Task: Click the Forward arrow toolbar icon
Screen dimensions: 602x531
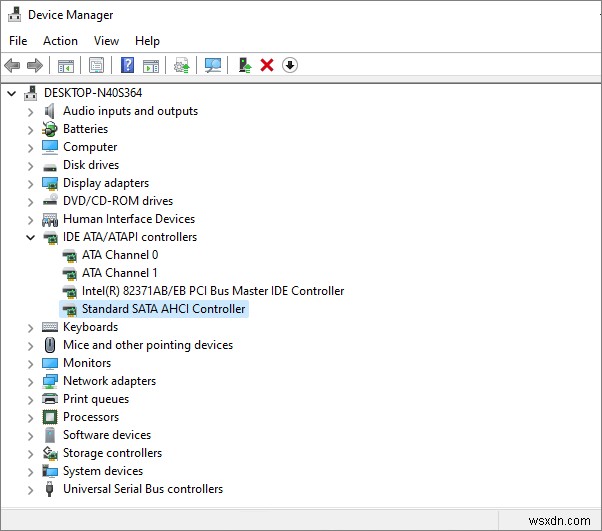Action: pos(35,65)
